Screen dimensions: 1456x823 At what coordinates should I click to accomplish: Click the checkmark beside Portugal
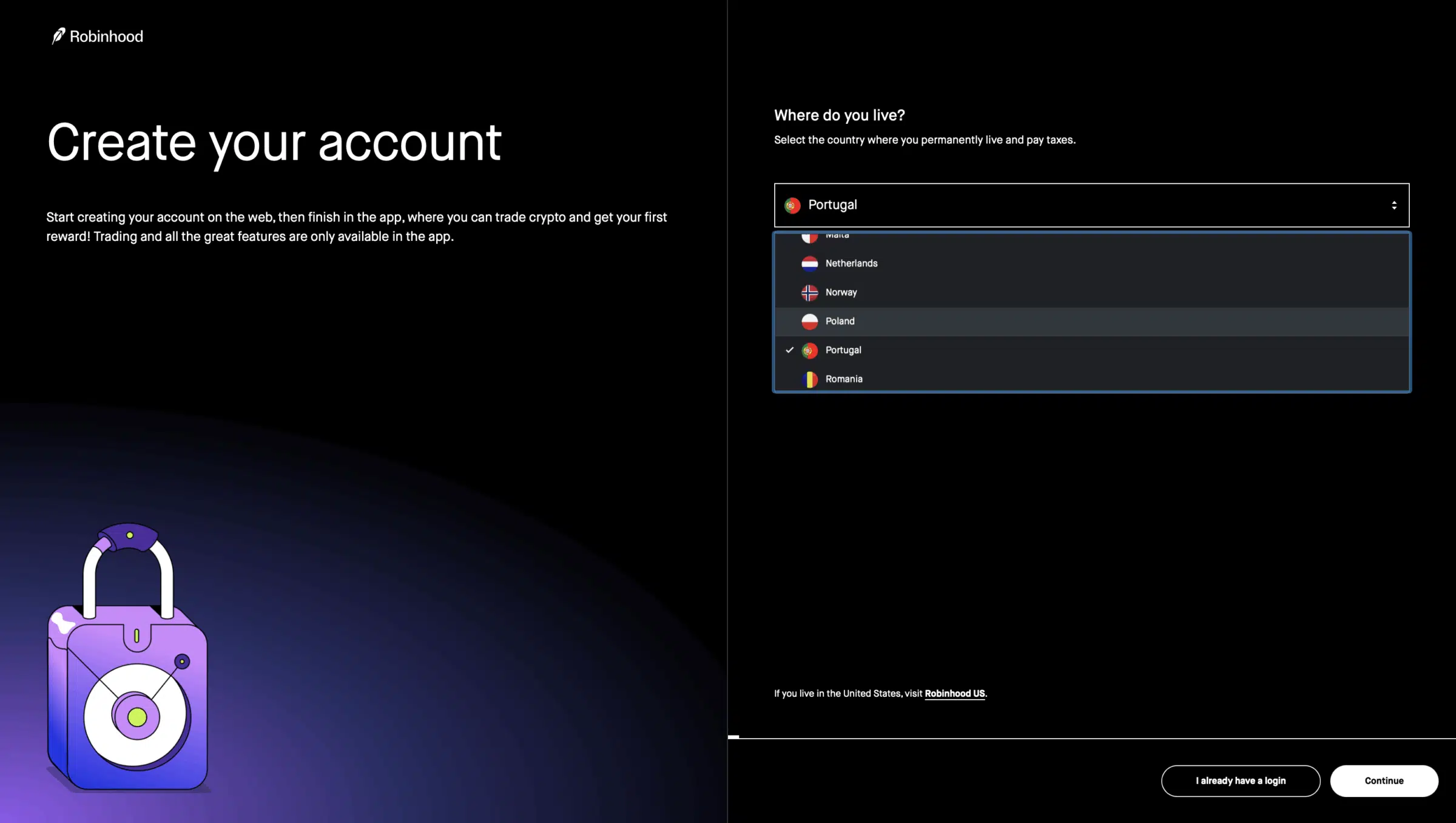click(x=789, y=350)
